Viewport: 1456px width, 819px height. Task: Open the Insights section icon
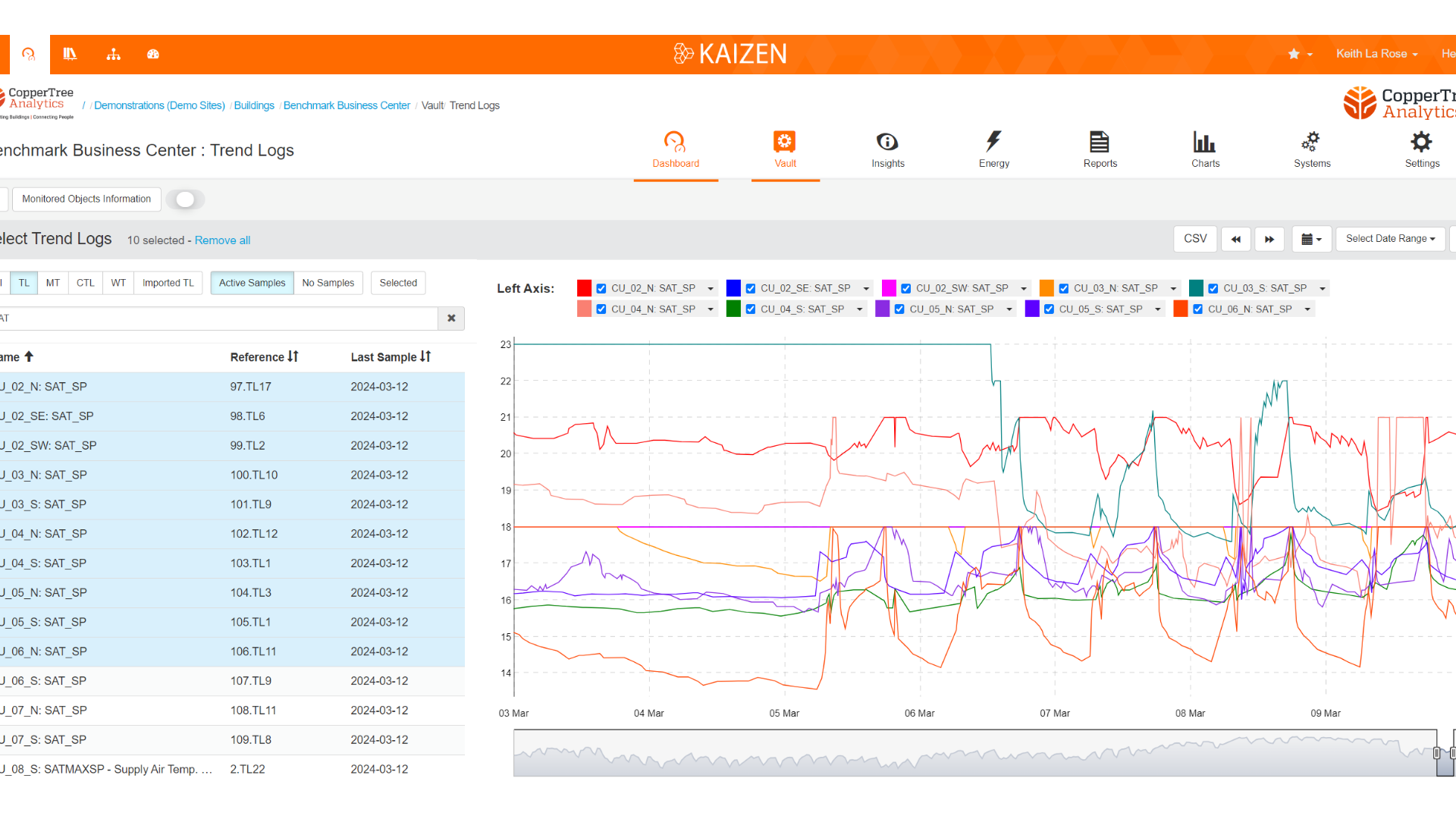[887, 142]
